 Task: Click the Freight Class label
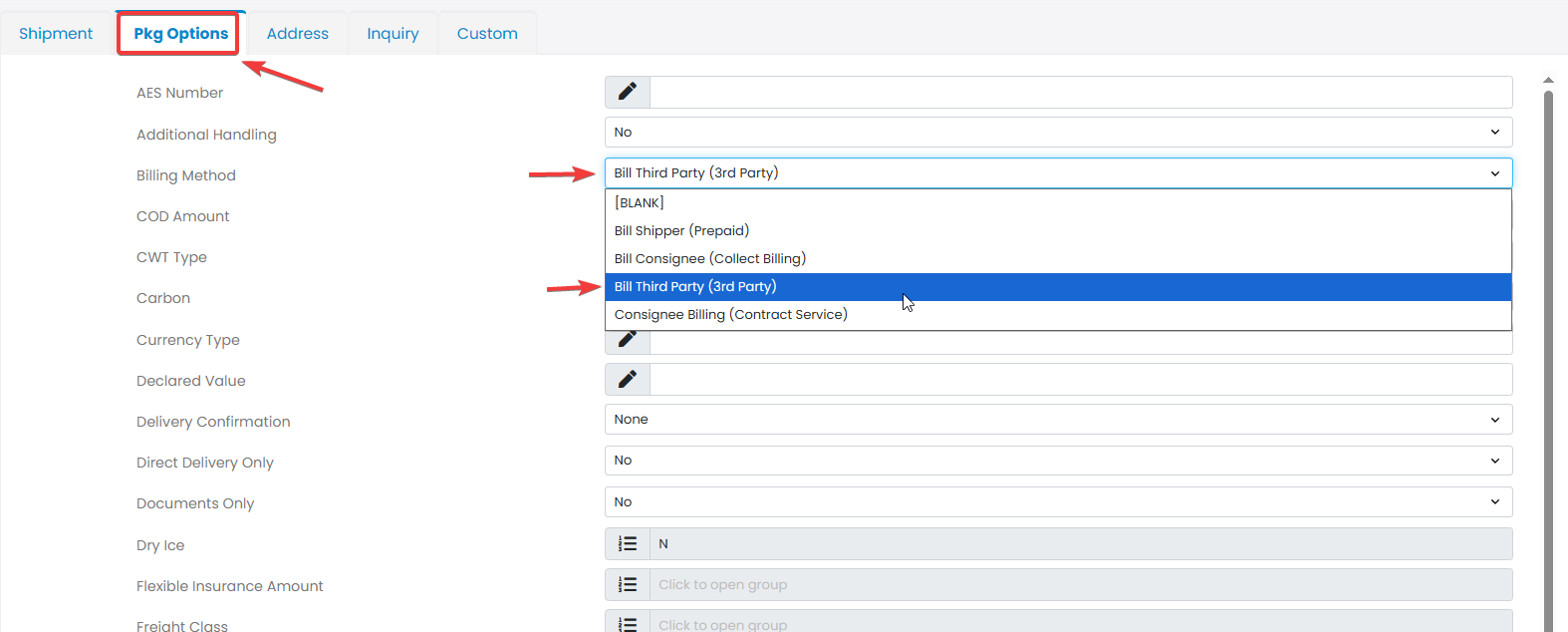click(182, 626)
